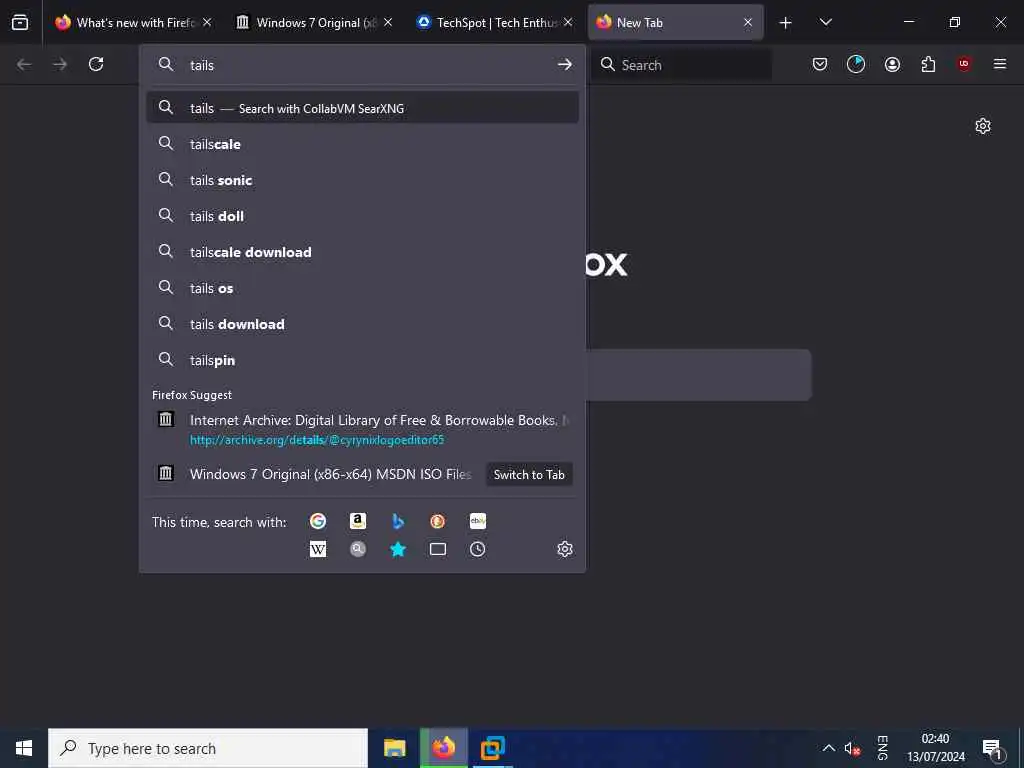Screen dimensions: 1024x768
Task: Click the muted volume tray icon
Action: pyautogui.click(x=852, y=748)
